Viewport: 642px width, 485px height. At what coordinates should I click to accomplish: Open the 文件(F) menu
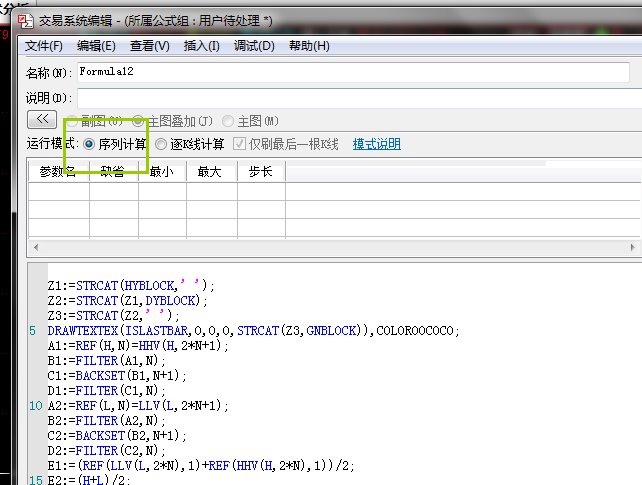click(44, 46)
